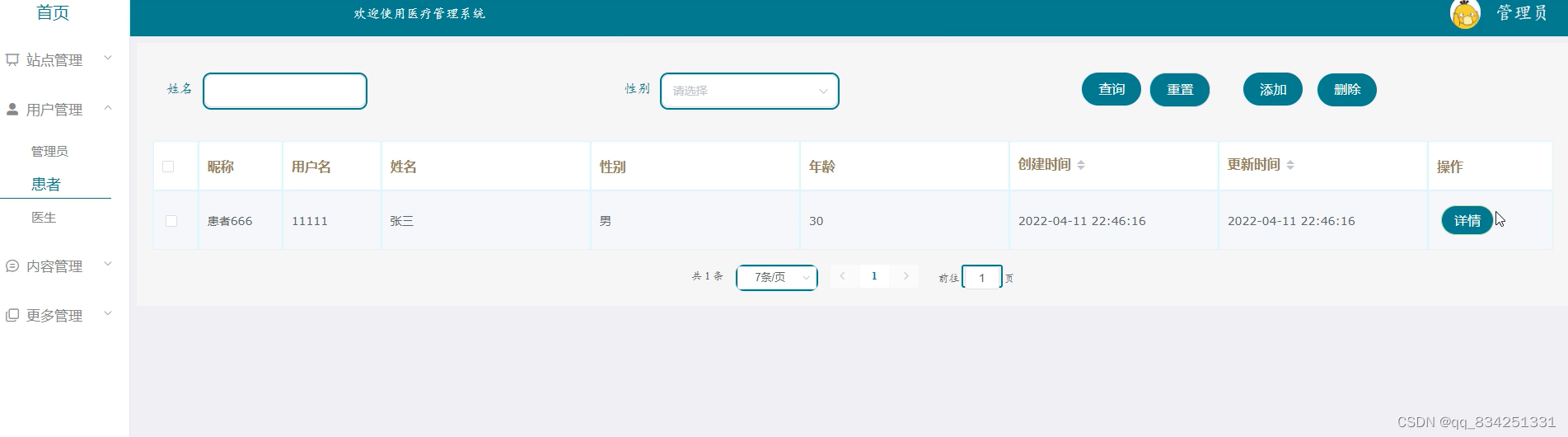Click the 操作 column header
Image resolution: width=1568 pixels, height=437 pixels.
pos(1450,167)
